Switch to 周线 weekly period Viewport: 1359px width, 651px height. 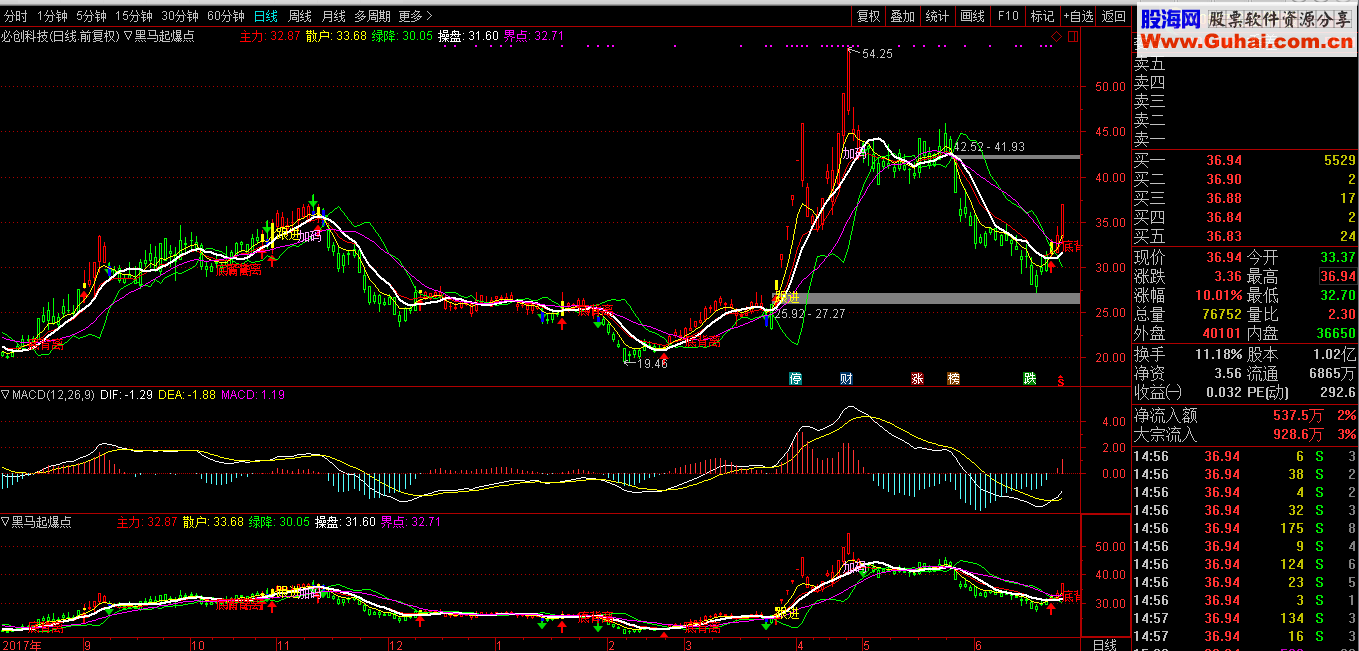[x=300, y=16]
